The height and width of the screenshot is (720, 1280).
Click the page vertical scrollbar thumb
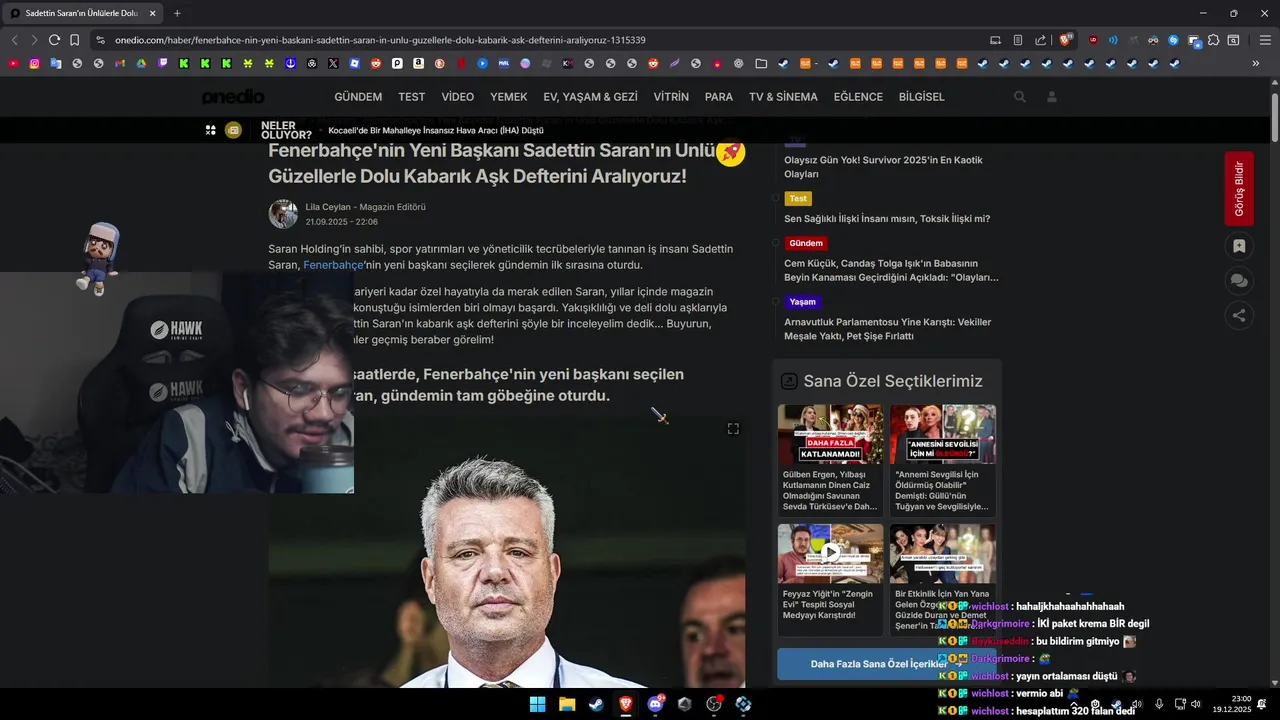[x=1275, y=119]
